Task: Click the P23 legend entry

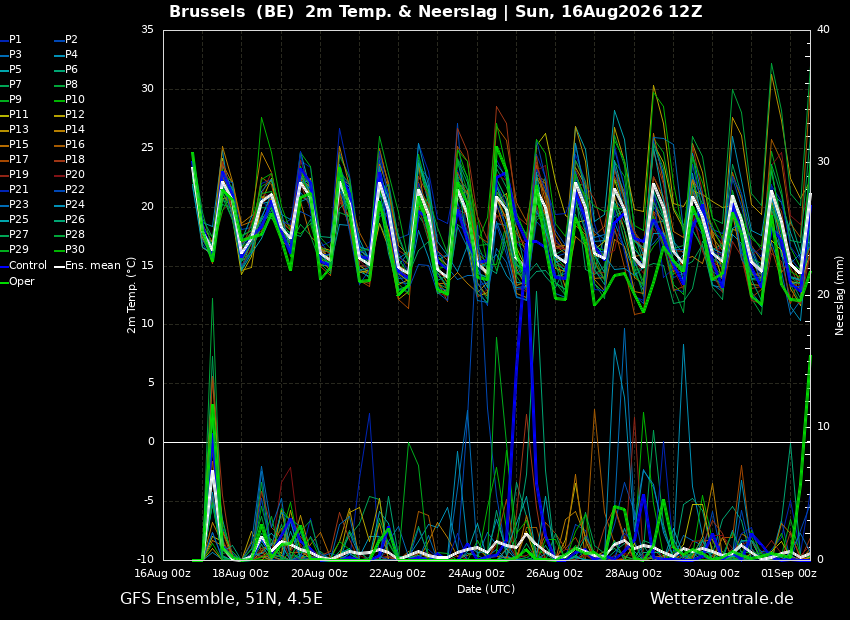Action: pyautogui.click(x=14, y=204)
